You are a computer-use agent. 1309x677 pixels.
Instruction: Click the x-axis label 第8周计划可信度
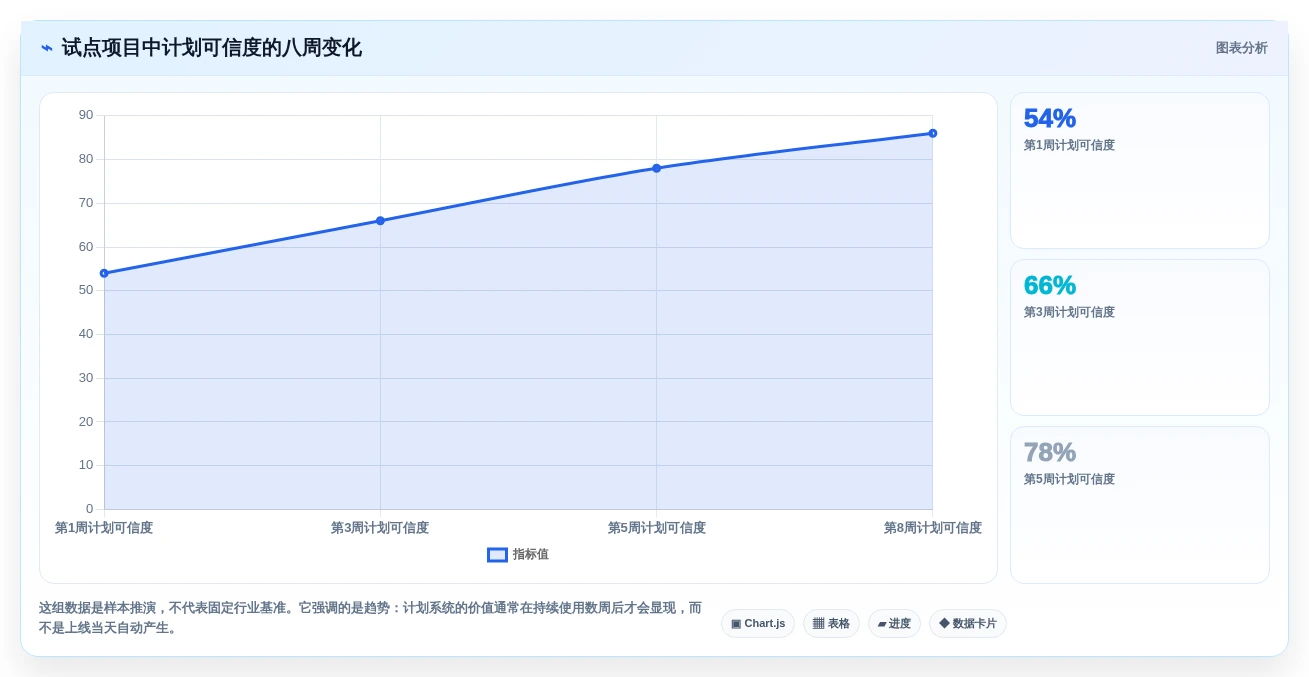(932, 528)
